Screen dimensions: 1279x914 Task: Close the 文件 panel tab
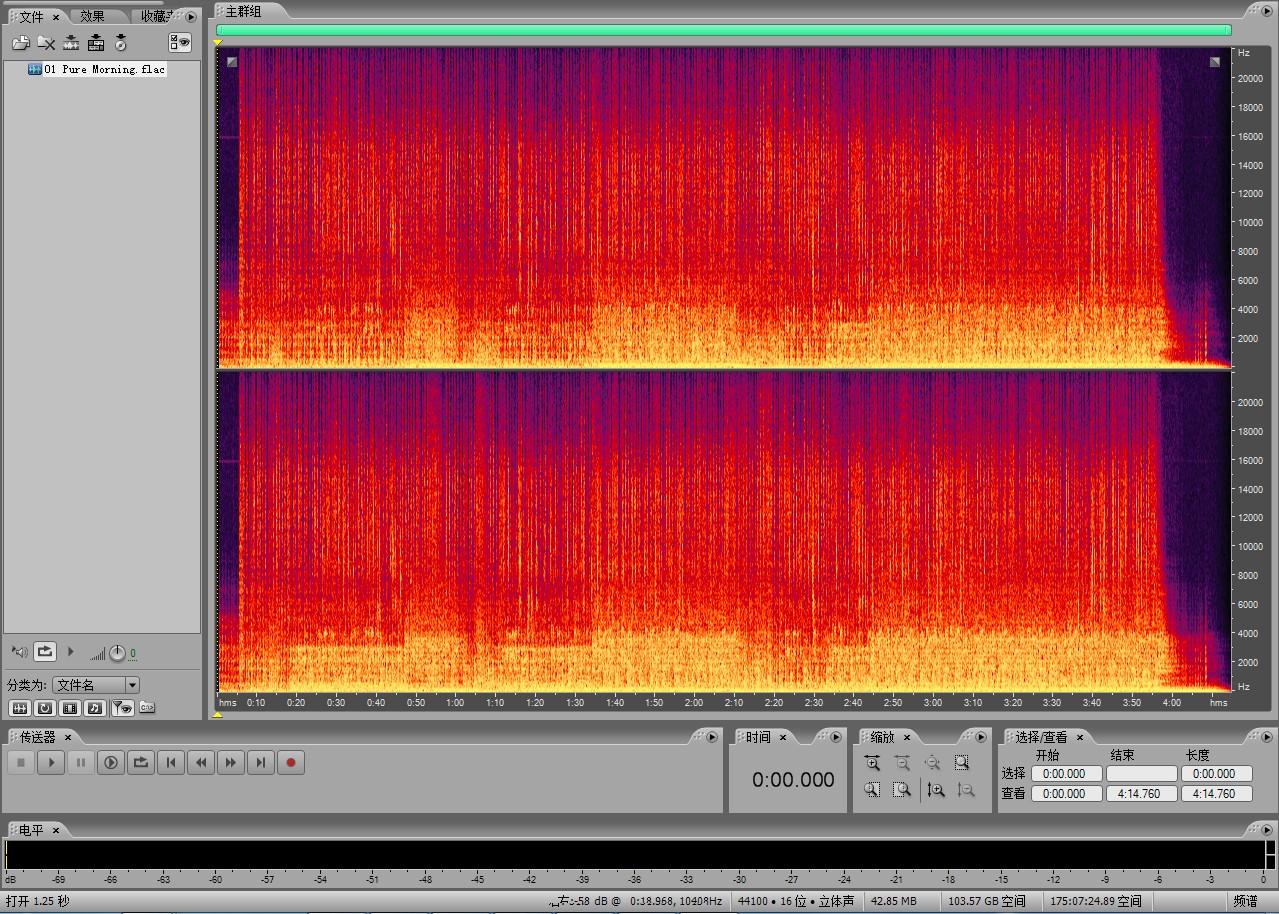click(x=56, y=17)
